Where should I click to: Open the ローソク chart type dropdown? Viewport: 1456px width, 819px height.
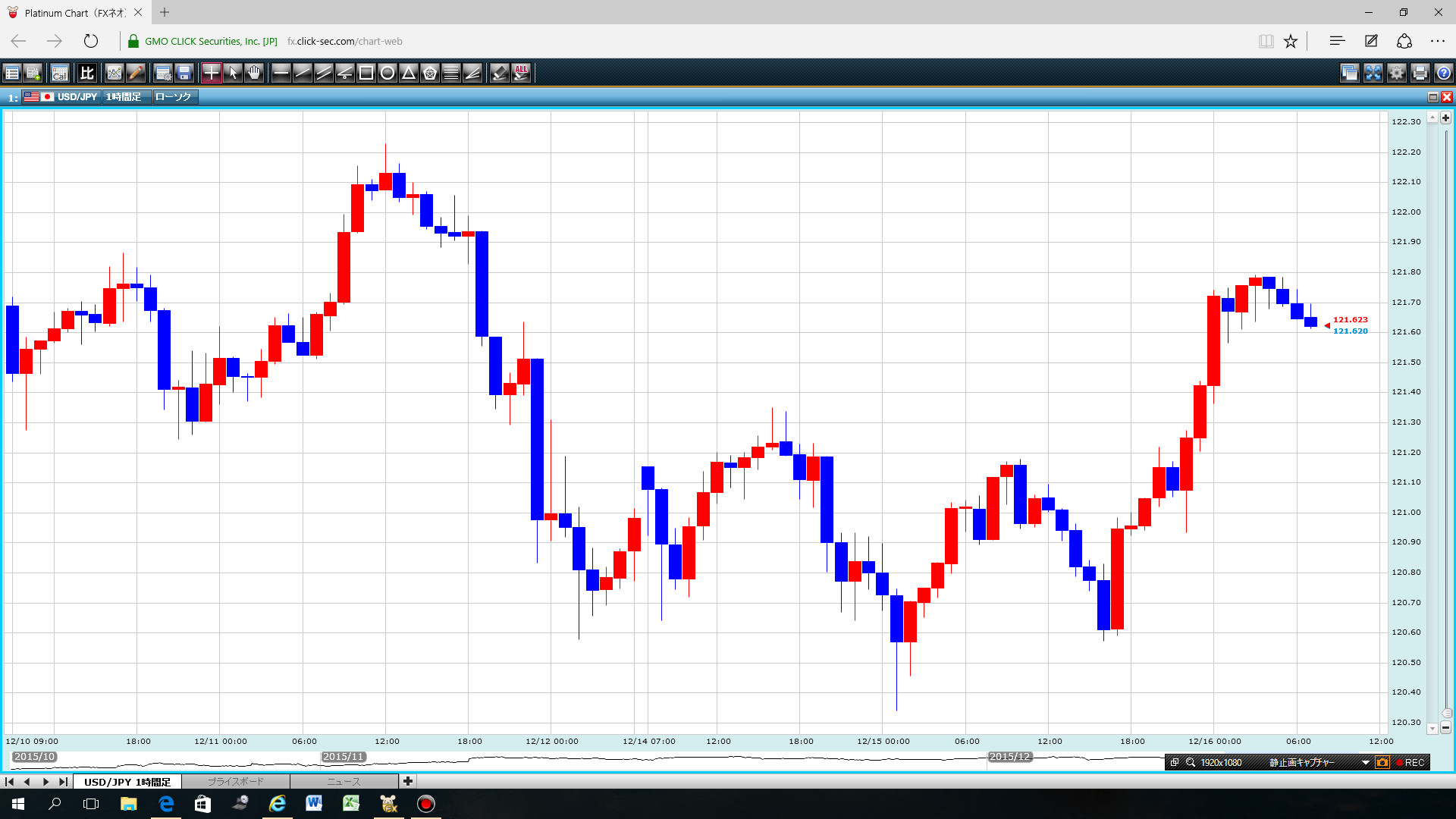[x=174, y=97]
